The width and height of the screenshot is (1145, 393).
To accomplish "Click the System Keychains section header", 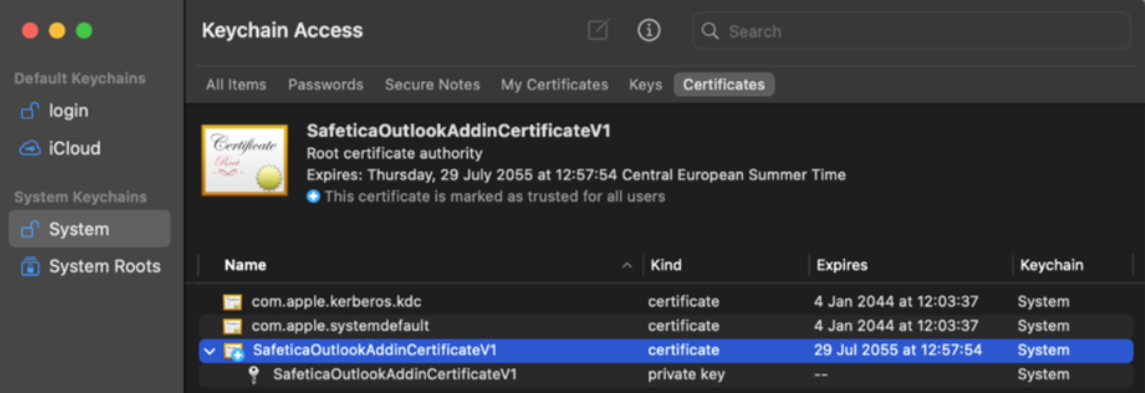I will [x=80, y=197].
